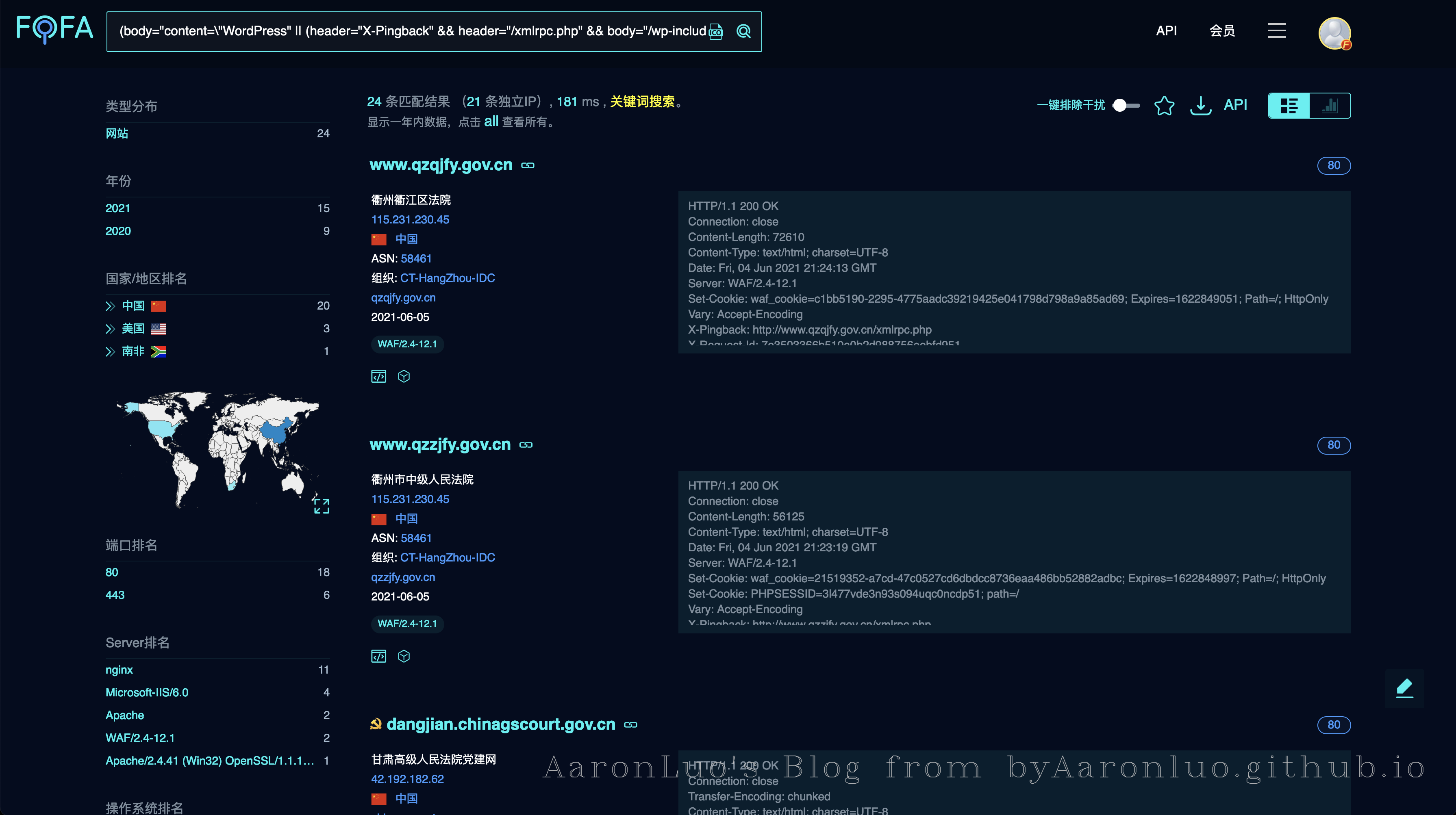Open the 会员 membership menu
Image resolution: width=1456 pixels, height=815 pixels.
click(1222, 30)
